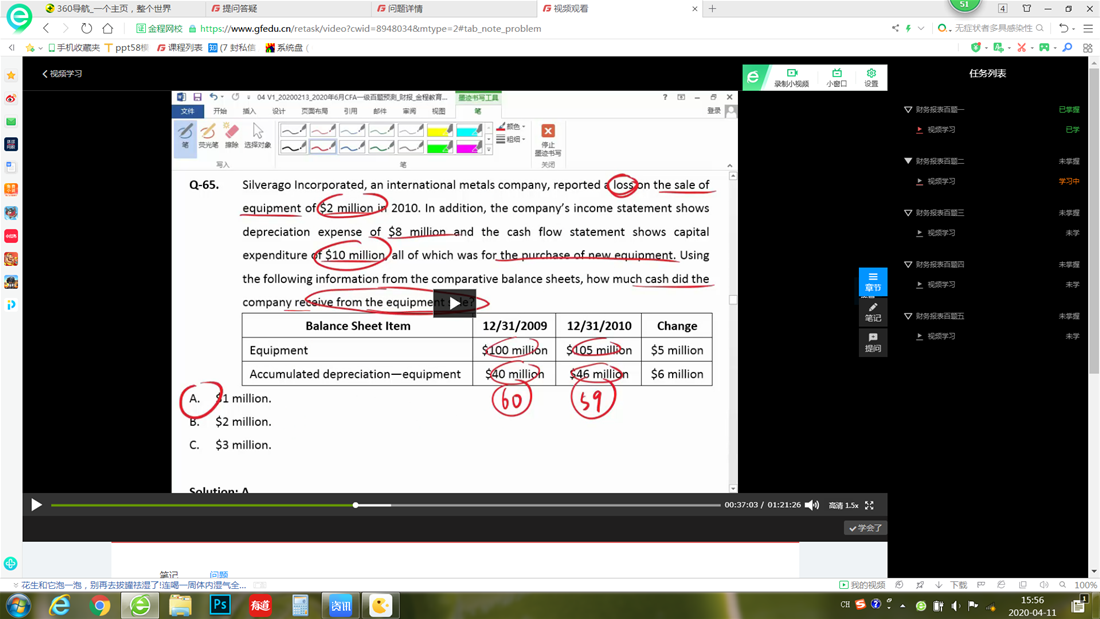The width and height of the screenshot is (1100, 619).
Task: Open the Windows Start menu
Action: pyautogui.click(x=18, y=605)
